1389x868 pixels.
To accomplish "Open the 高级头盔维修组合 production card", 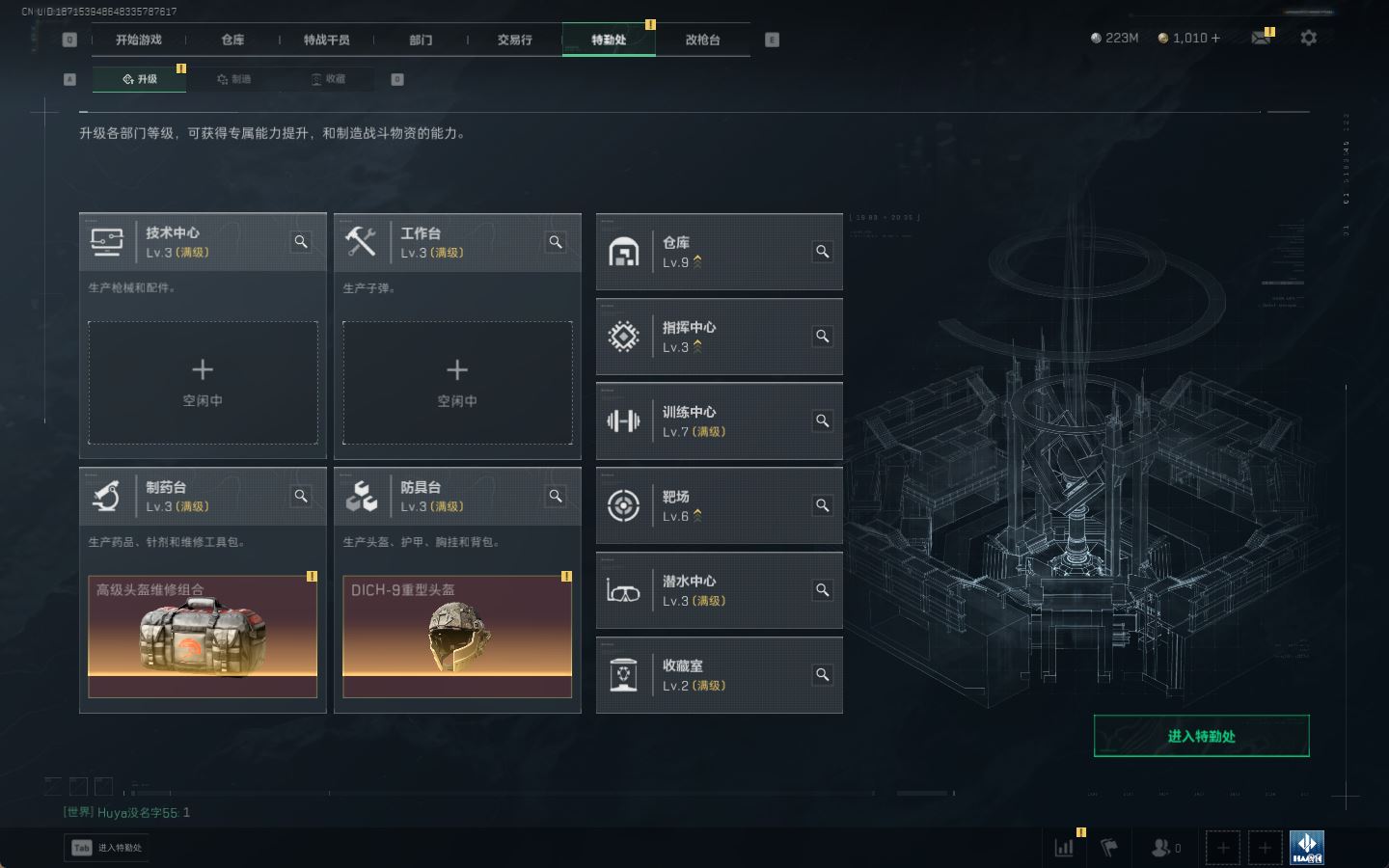I will (203, 637).
